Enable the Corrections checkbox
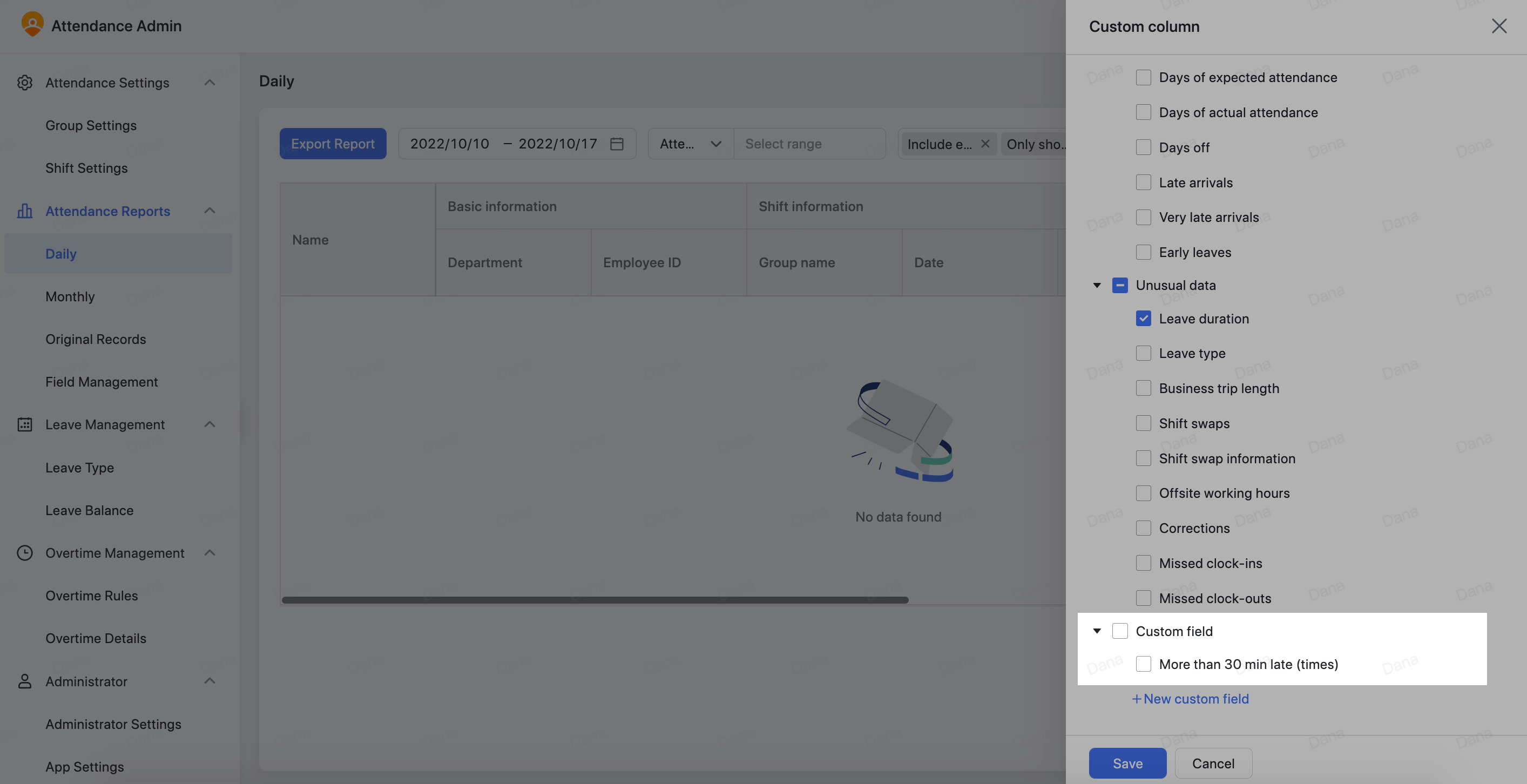 coord(1143,528)
